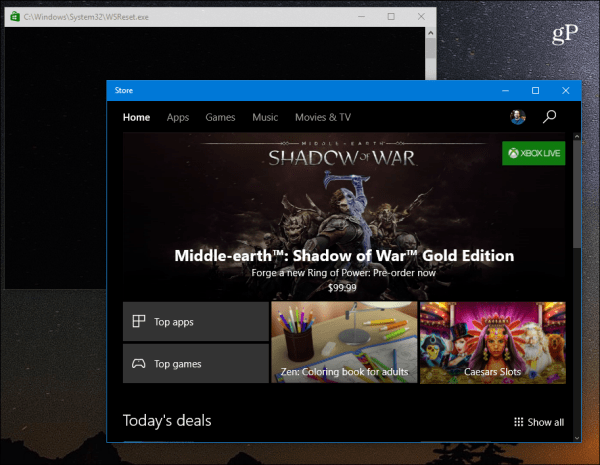Click the WSReset window Store bag icon

[x=15, y=17]
